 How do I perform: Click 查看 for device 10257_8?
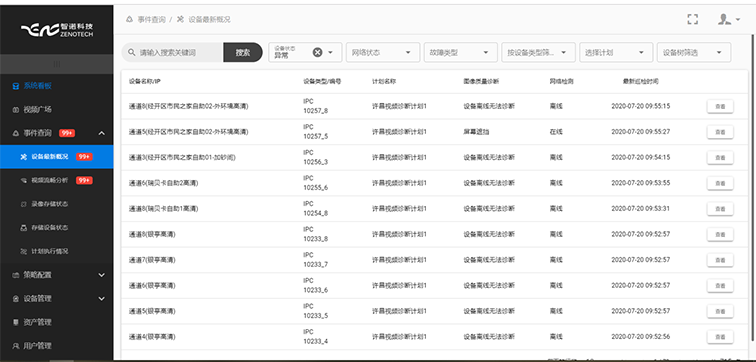coord(720,106)
